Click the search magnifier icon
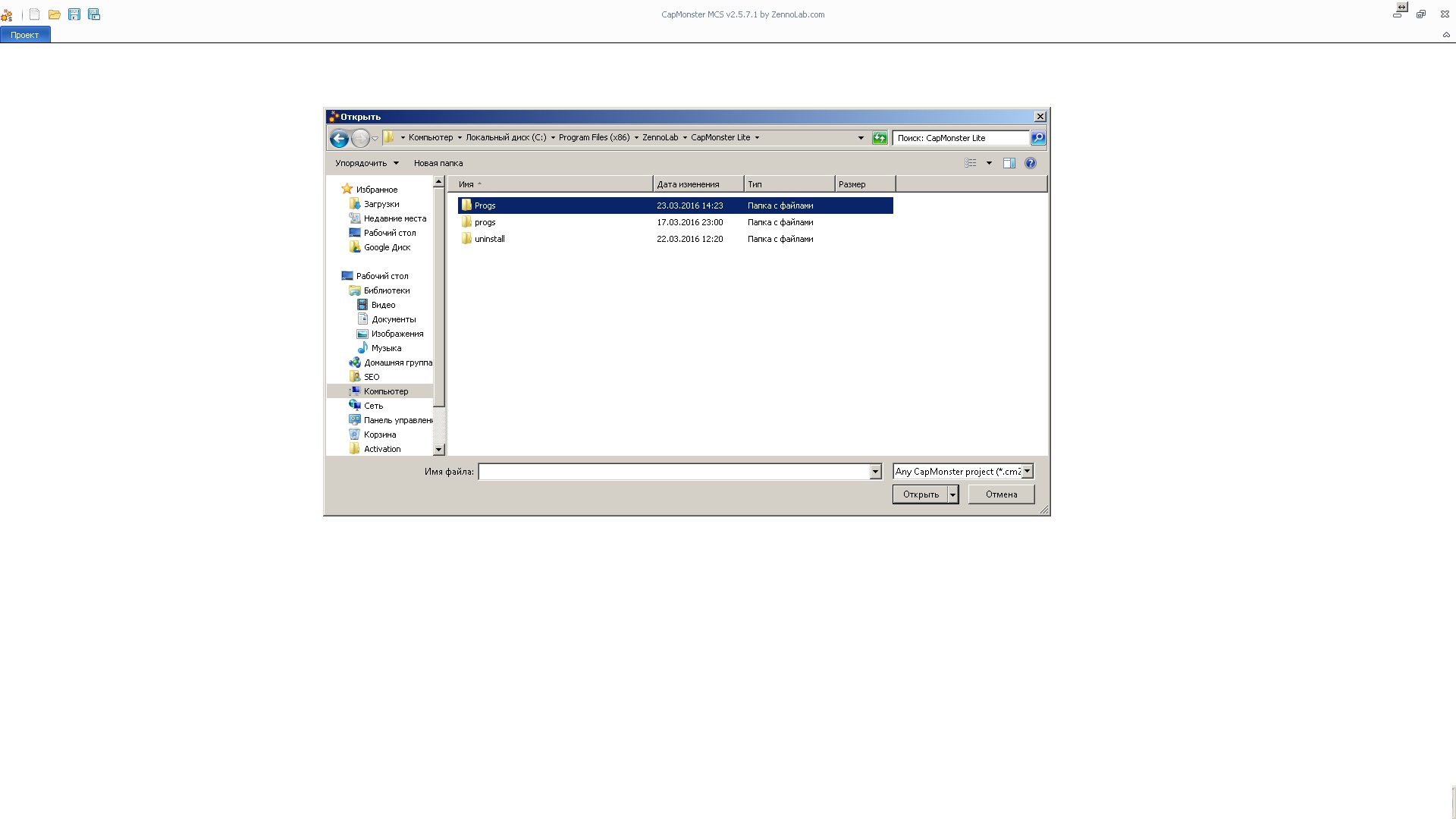This screenshot has width=1456, height=819. [x=1038, y=138]
